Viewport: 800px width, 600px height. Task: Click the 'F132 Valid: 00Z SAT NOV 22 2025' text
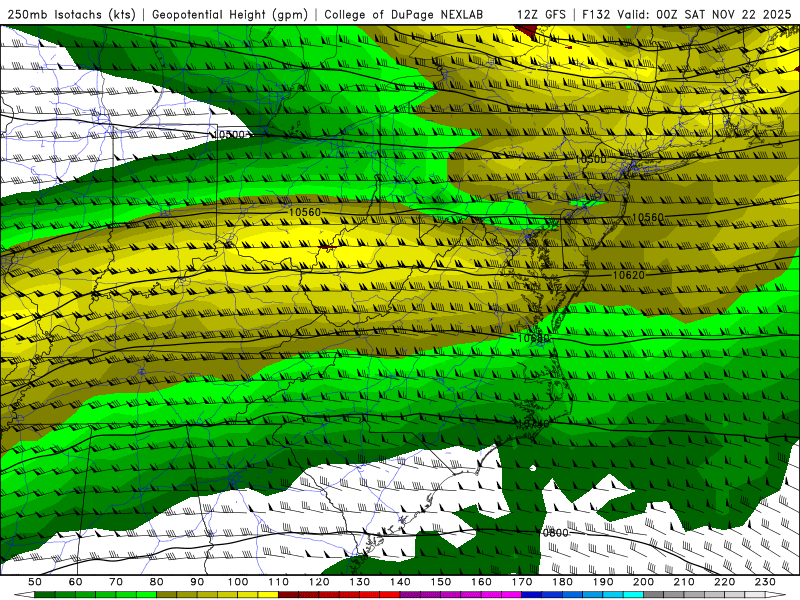point(687,15)
